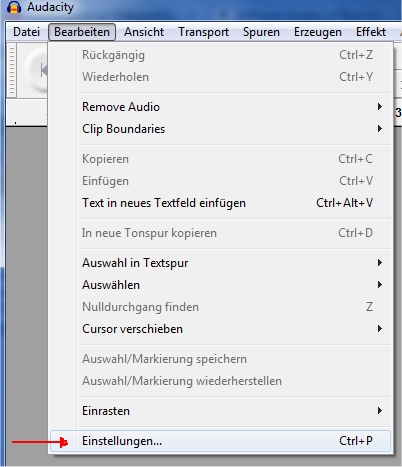Close the Bearbeiten menu
The image size is (402, 467).
pyautogui.click(x=82, y=32)
